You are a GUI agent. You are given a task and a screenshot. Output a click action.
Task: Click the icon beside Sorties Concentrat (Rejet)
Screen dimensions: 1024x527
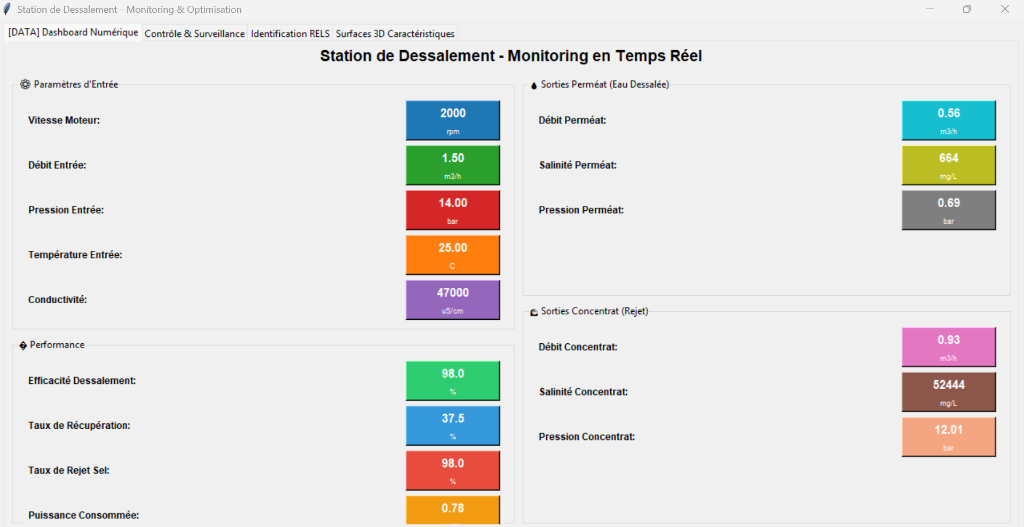click(534, 312)
